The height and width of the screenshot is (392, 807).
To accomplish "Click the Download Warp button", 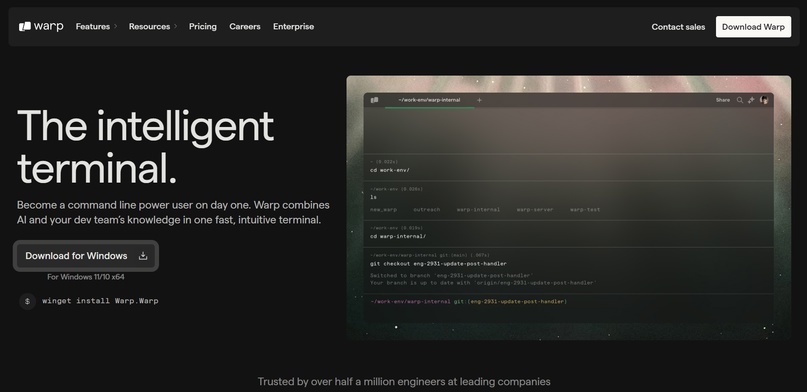I will click(753, 27).
